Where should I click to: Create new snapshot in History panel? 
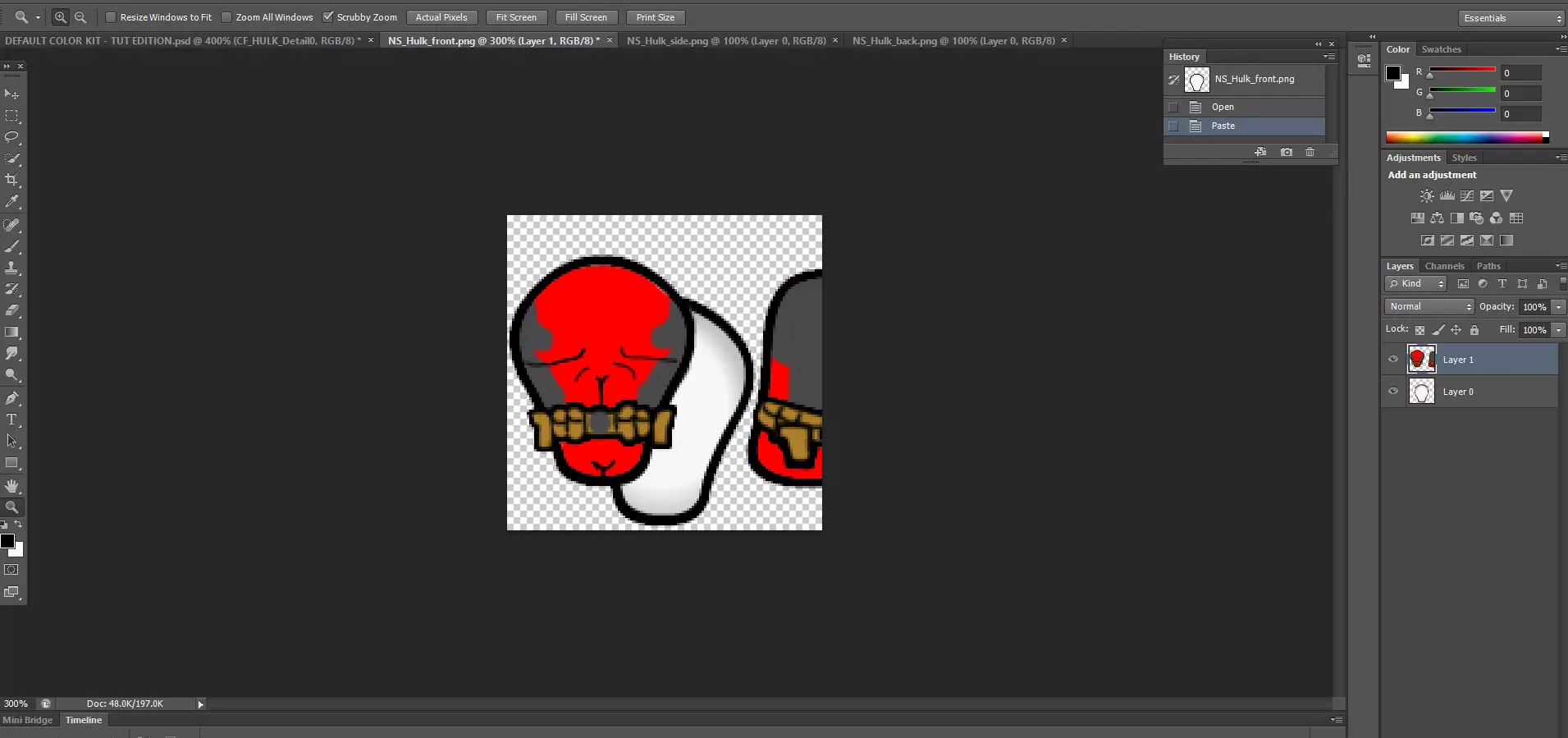pyautogui.click(x=1287, y=152)
